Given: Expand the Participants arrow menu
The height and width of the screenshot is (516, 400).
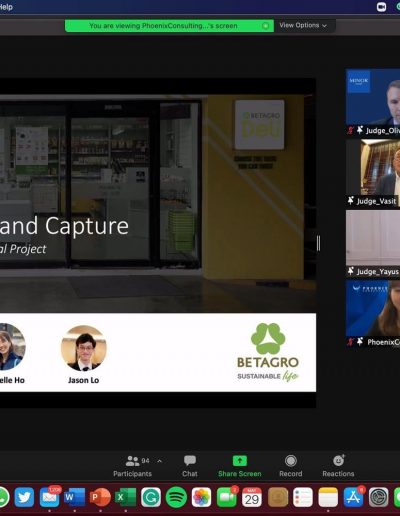Looking at the screenshot, I should pyautogui.click(x=159, y=461).
